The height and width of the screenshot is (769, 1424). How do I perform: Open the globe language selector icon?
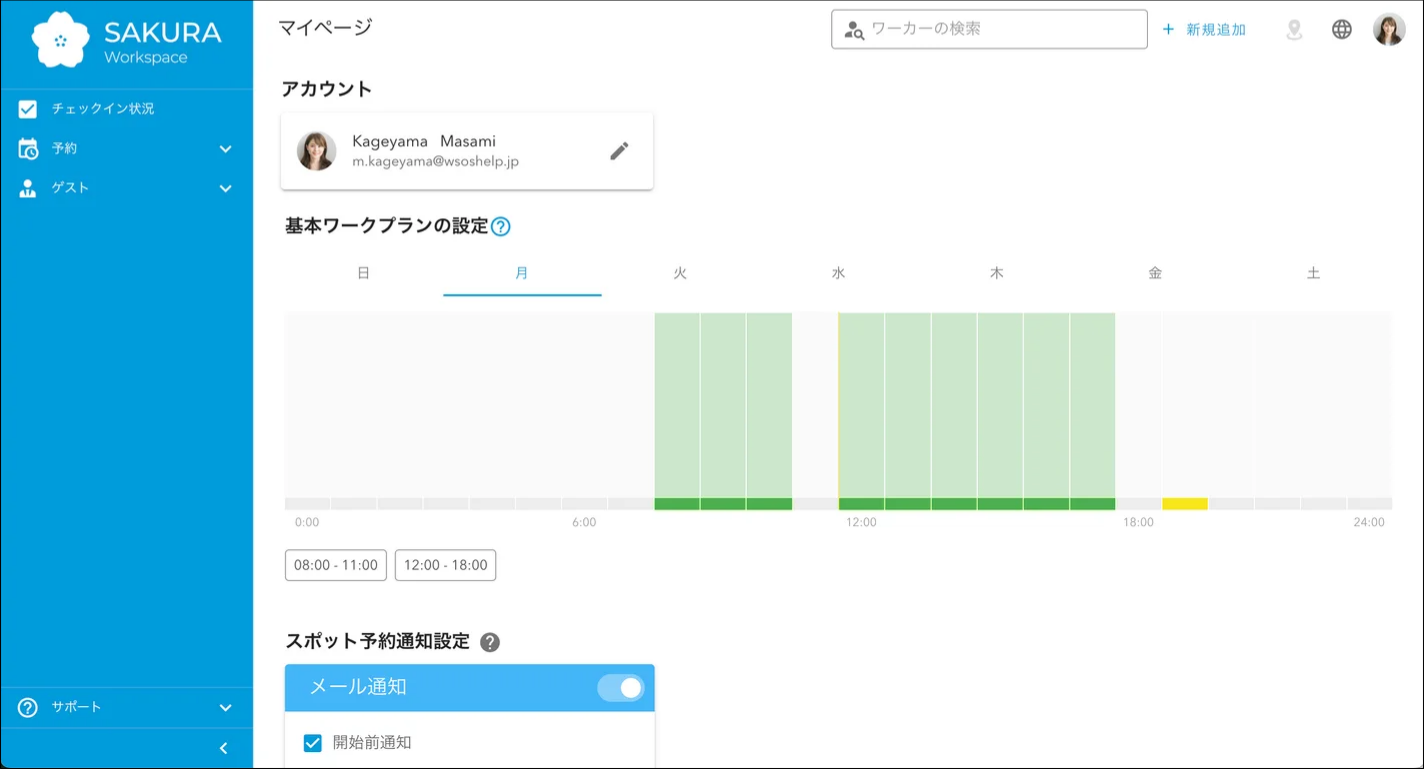[x=1342, y=29]
